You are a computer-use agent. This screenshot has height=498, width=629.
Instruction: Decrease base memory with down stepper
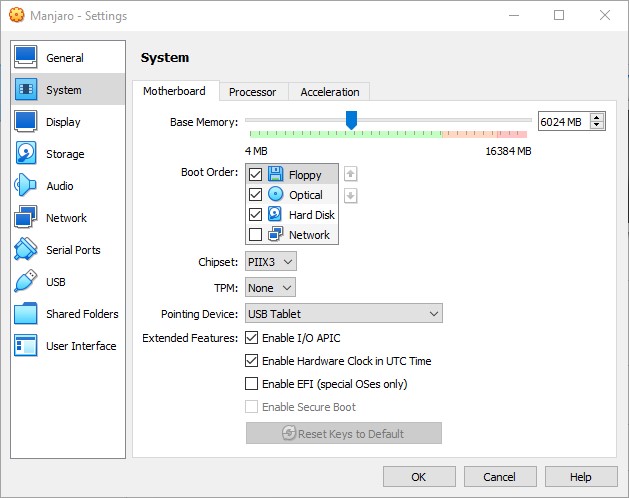pyautogui.click(x=597, y=125)
